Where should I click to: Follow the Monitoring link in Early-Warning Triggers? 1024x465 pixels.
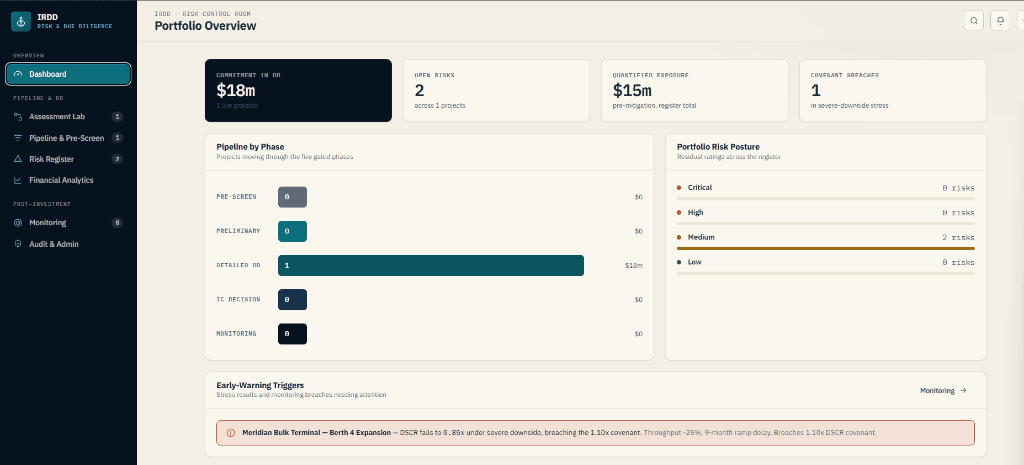pyautogui.click(x=944, y=391)
